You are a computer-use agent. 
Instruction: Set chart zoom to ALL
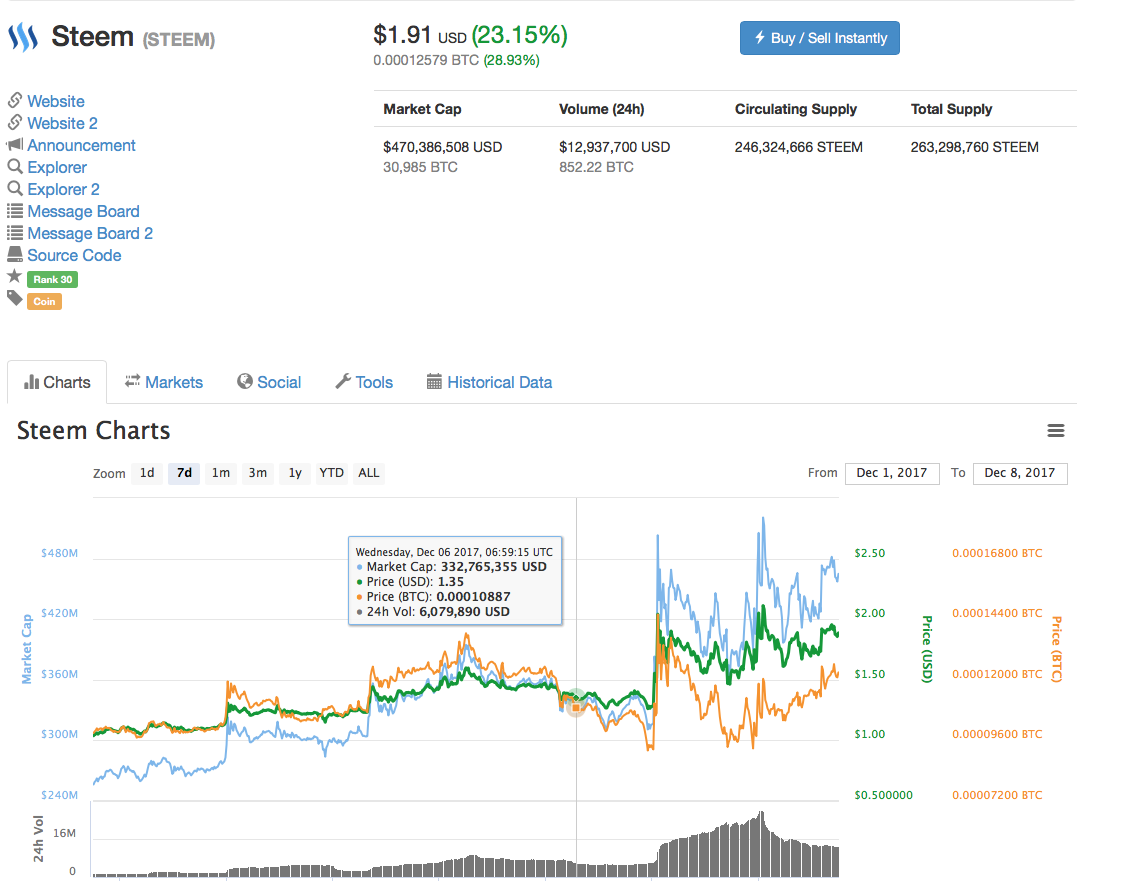click(x=369, y=473)
